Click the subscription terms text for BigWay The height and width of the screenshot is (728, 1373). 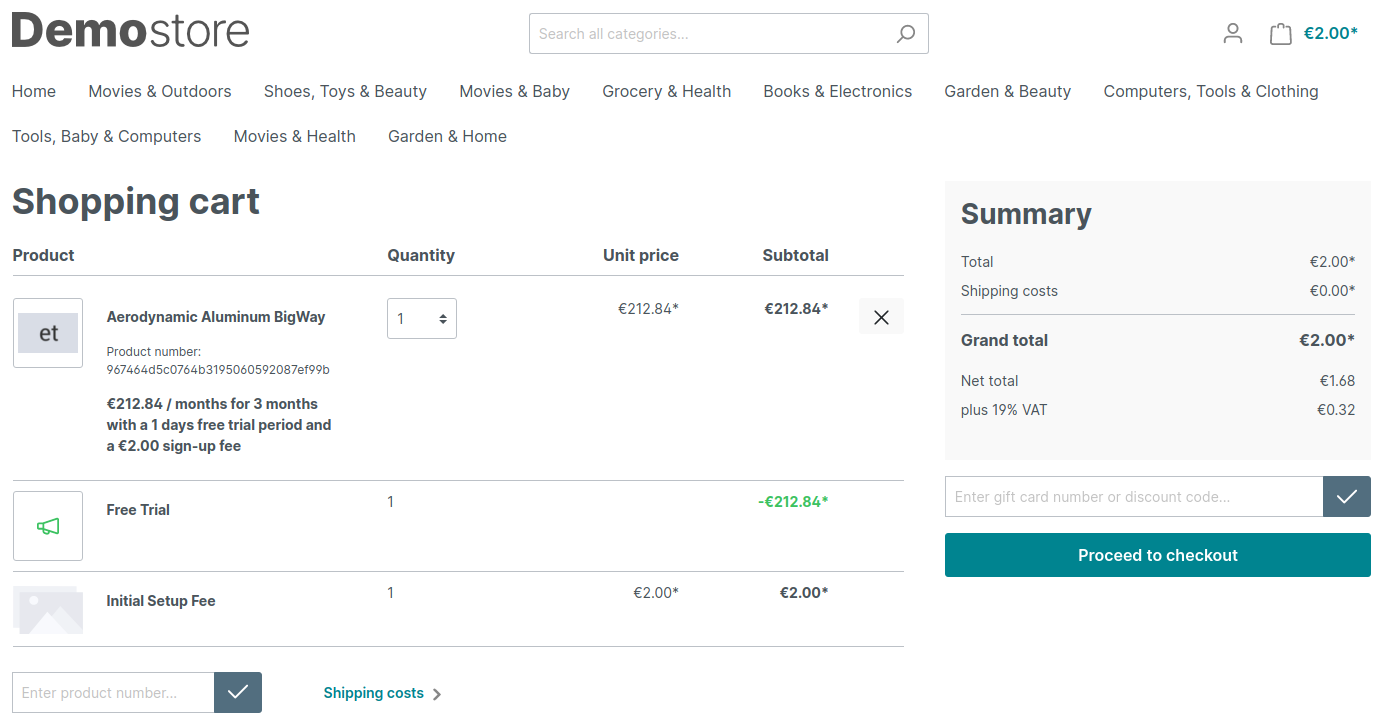(219, 425)
